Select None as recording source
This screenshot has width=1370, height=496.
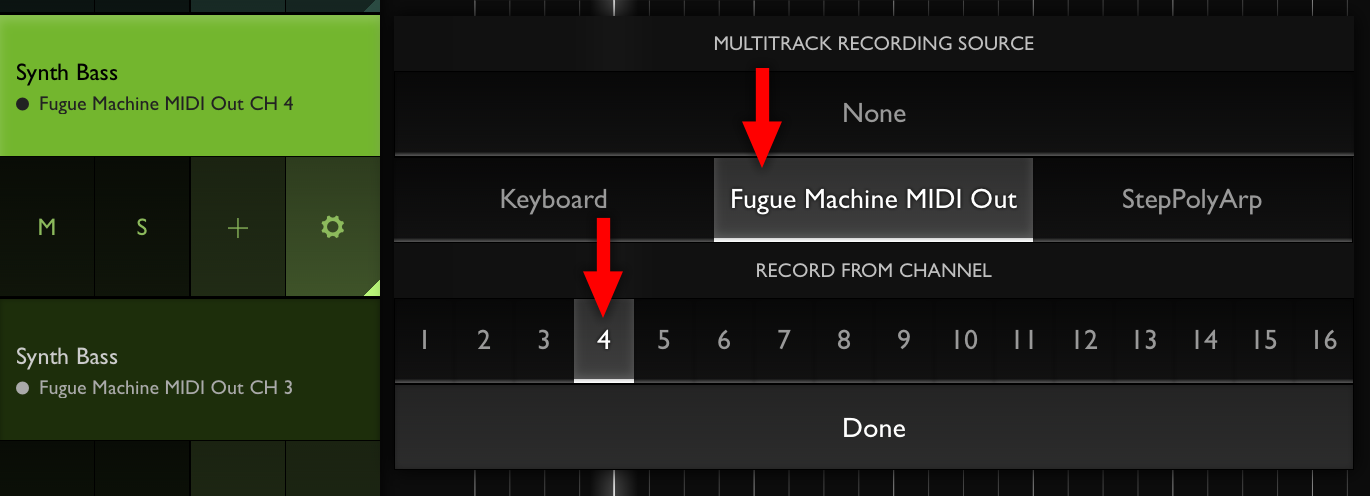874,113
